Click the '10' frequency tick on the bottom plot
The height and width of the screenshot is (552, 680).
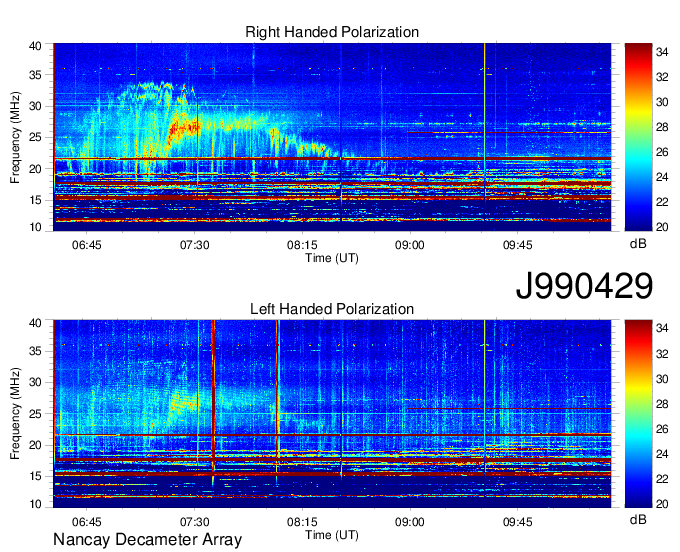pos(35,504)
